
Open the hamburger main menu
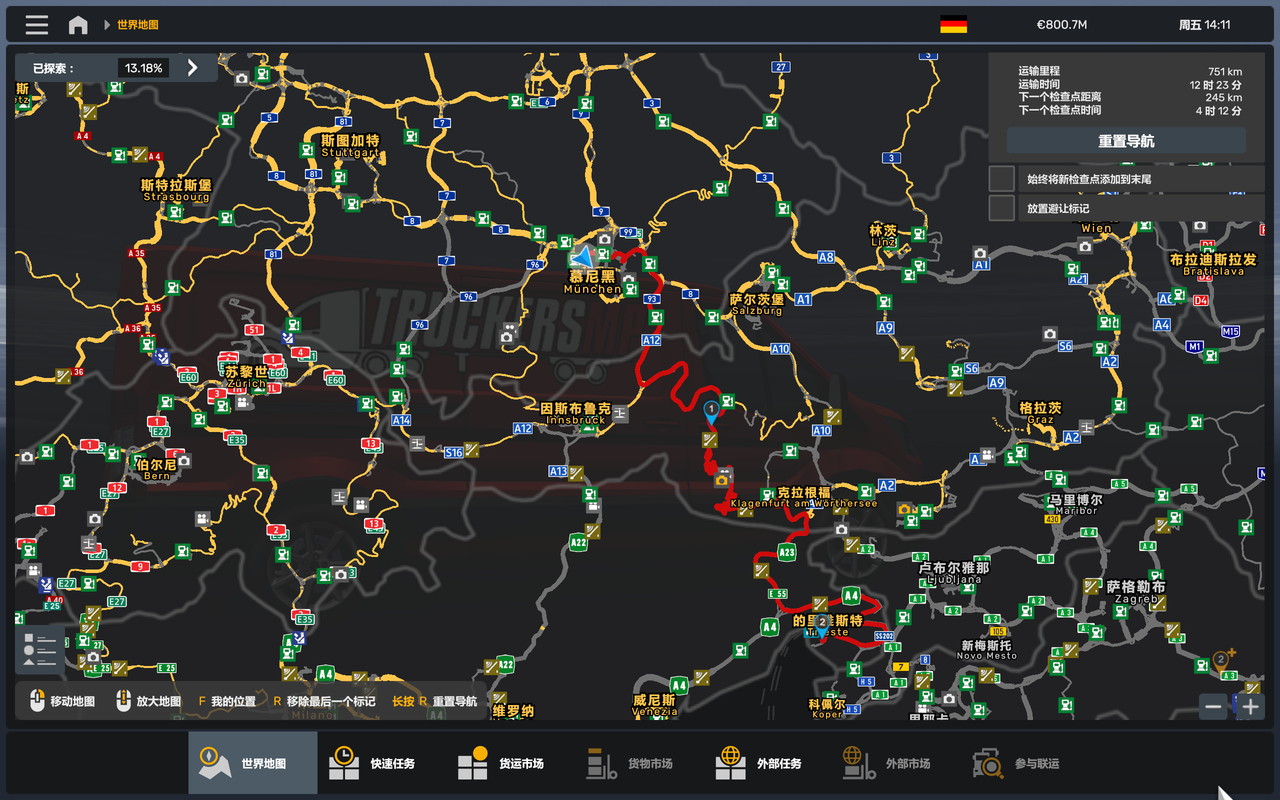coord(37,25)
